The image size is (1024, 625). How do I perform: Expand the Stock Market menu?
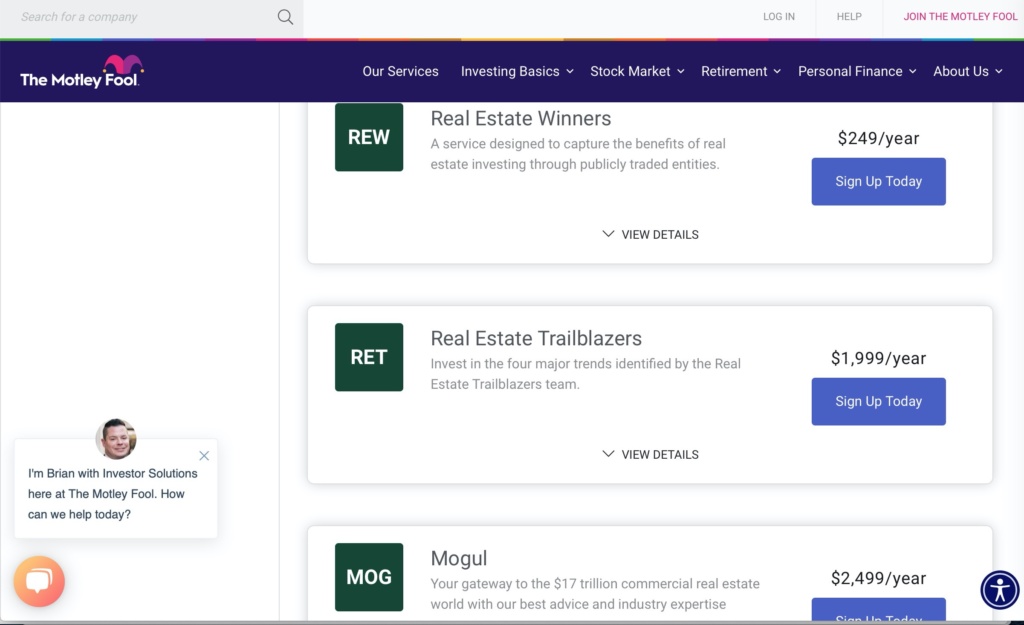(637, 71)
